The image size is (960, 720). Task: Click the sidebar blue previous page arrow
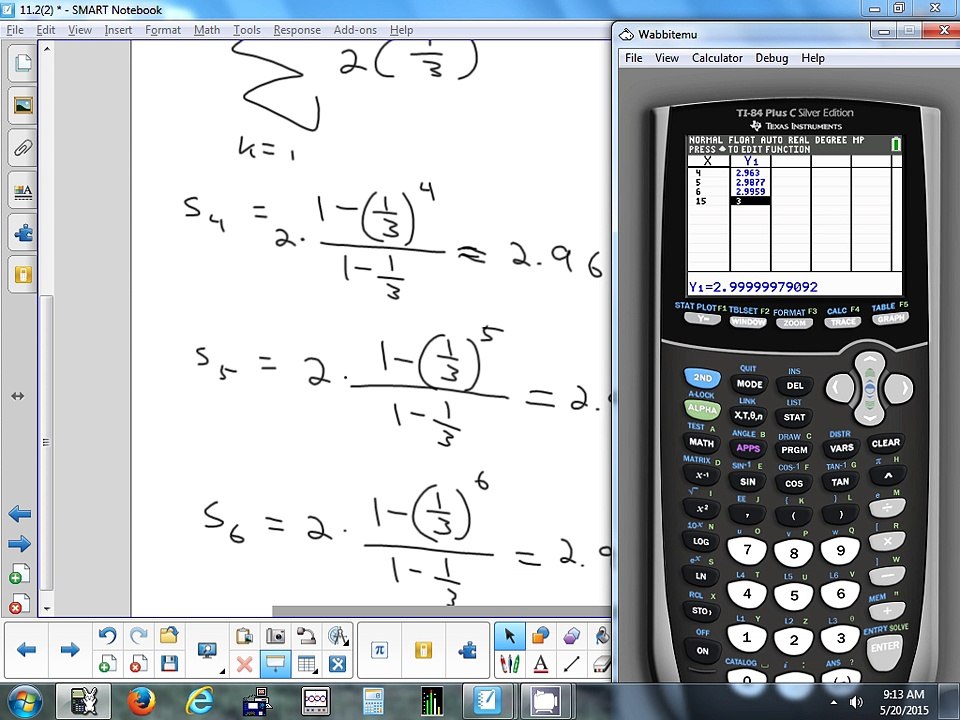point(20,514)
